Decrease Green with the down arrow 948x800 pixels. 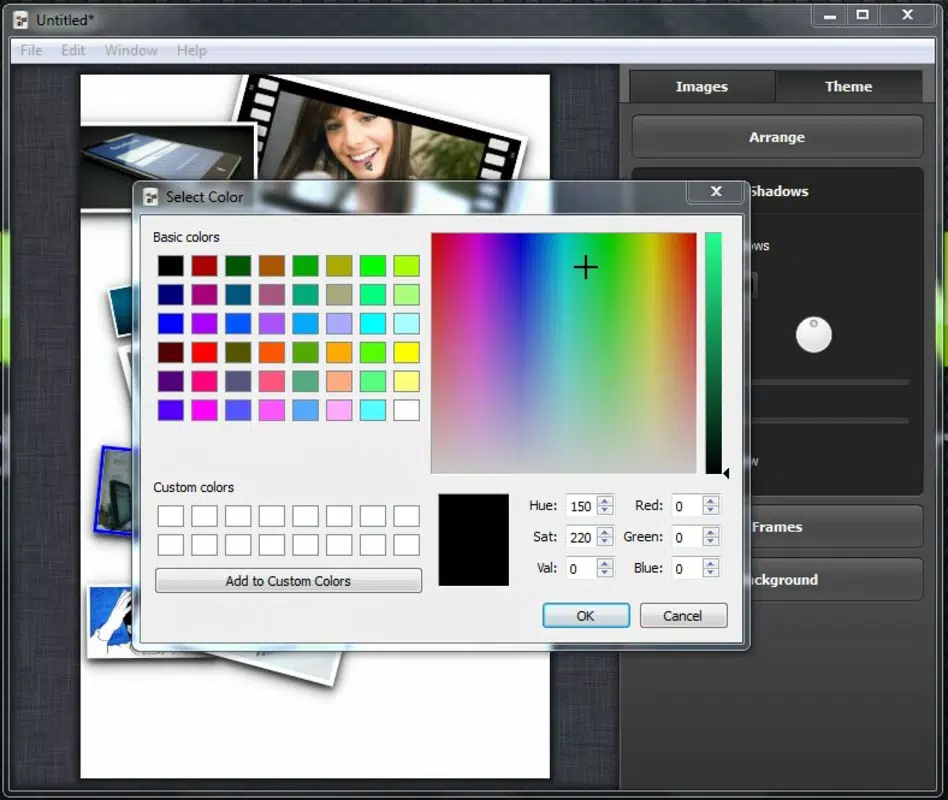(x=711, y=542)
